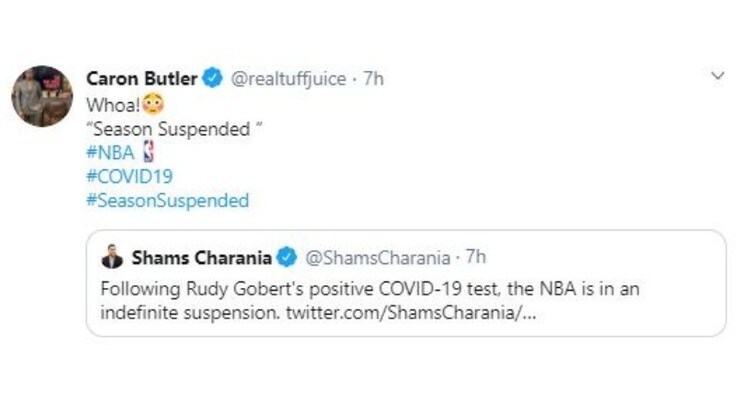The height and width of the screenshot is (414, 736).
Task: Click the Caron Butler display name
Action: pyautogui.click(x=142, y=78)
